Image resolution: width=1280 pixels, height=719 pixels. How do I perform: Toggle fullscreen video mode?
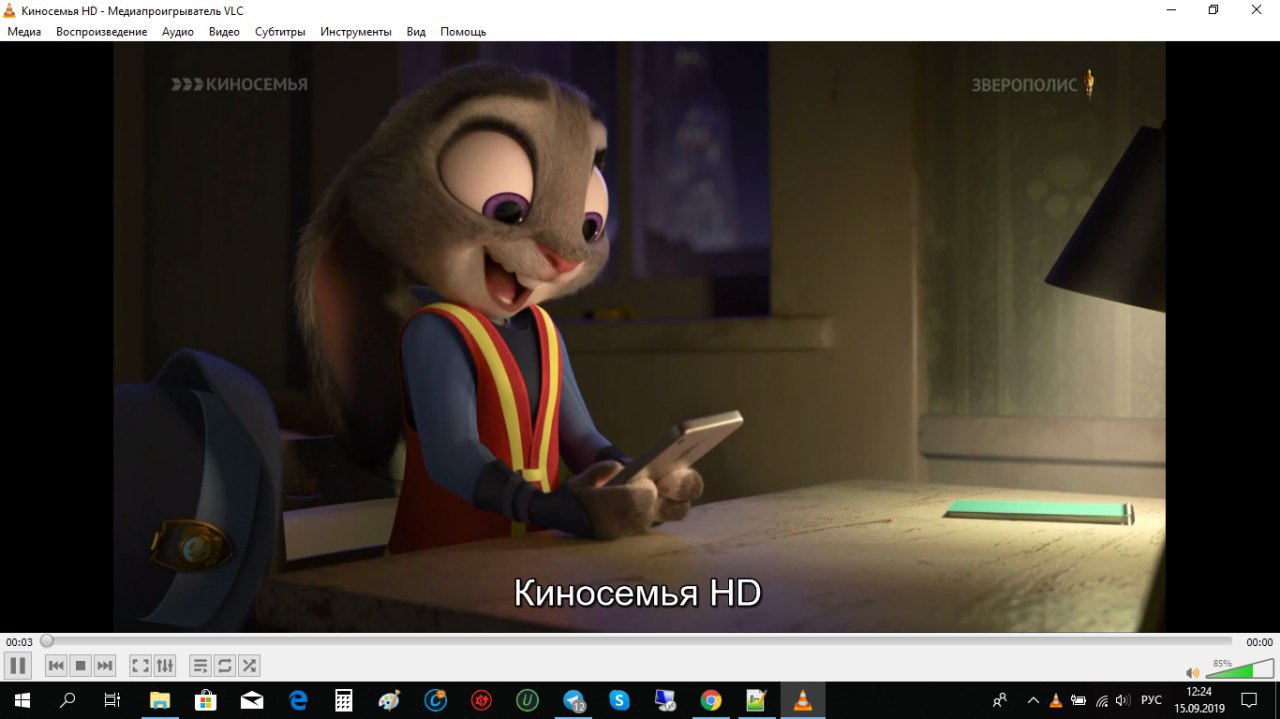pos(141,665)
